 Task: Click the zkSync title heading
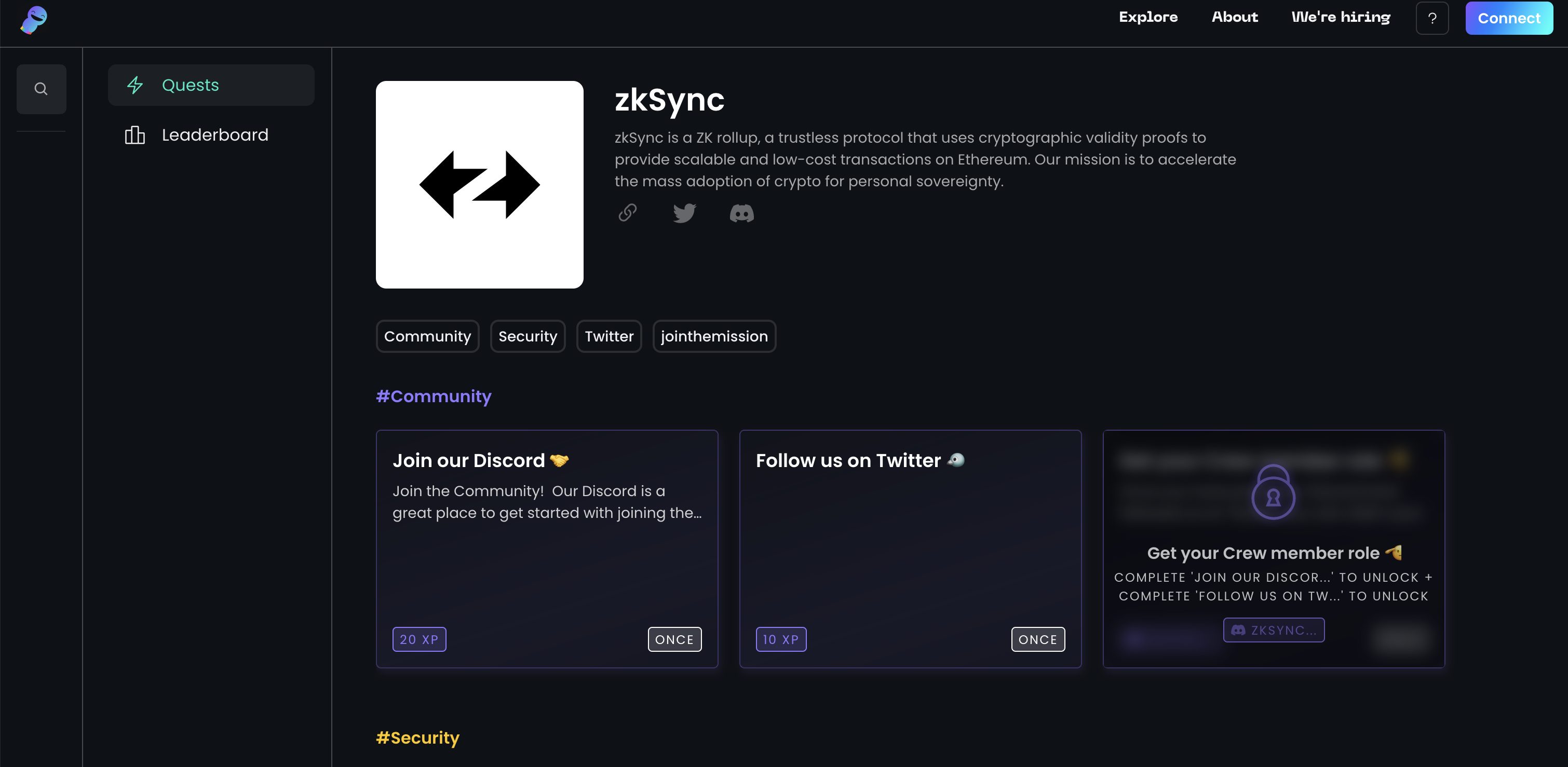coord(670,100)
